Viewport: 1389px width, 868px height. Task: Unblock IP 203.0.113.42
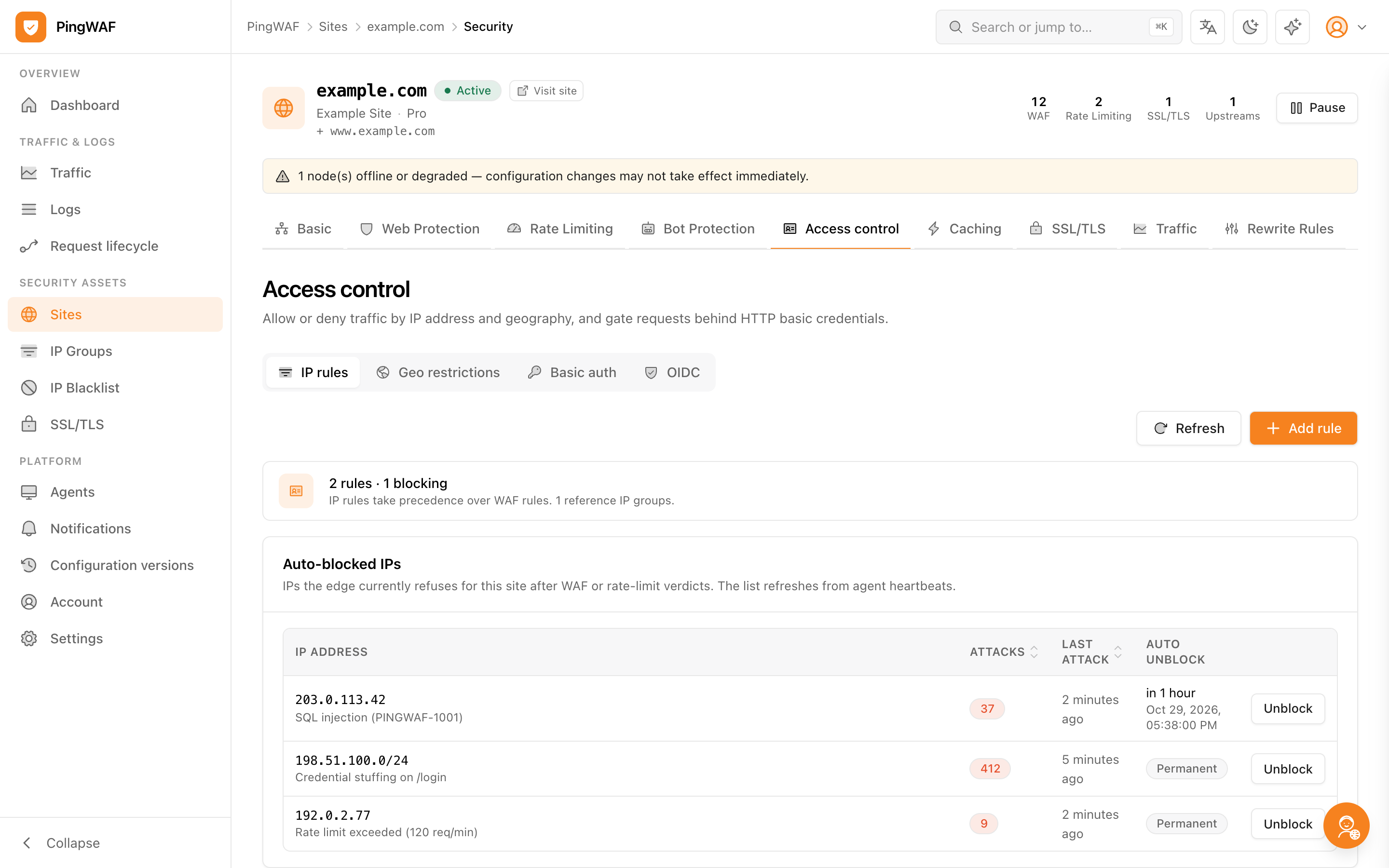pyautogui.click(x=1288, y=708)
